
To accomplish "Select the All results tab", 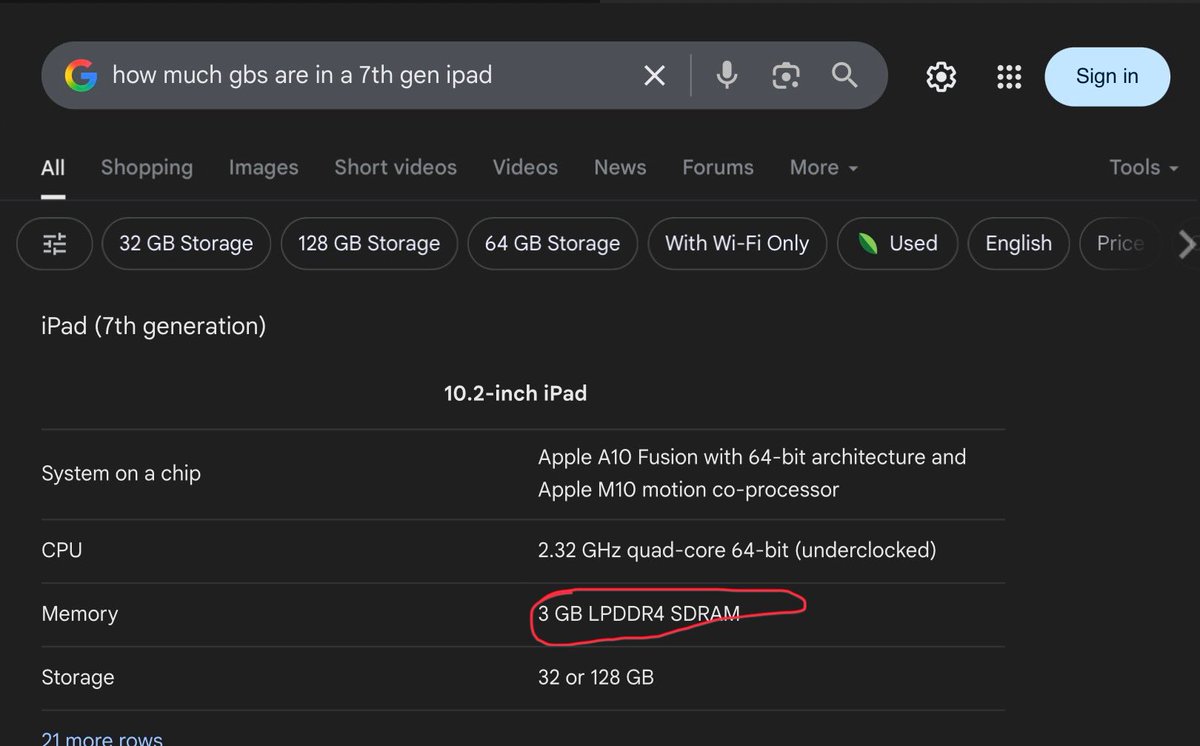I will [x=53, y=168].
